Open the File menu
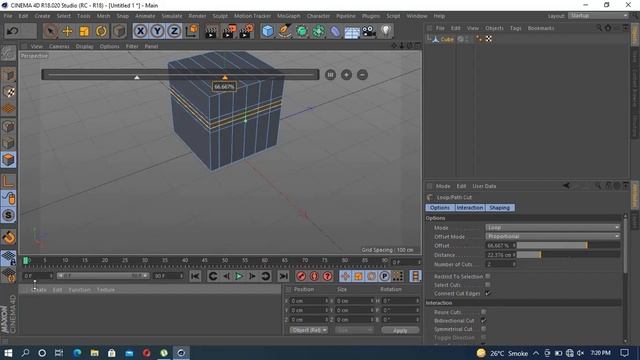 [x=8, y=16]
